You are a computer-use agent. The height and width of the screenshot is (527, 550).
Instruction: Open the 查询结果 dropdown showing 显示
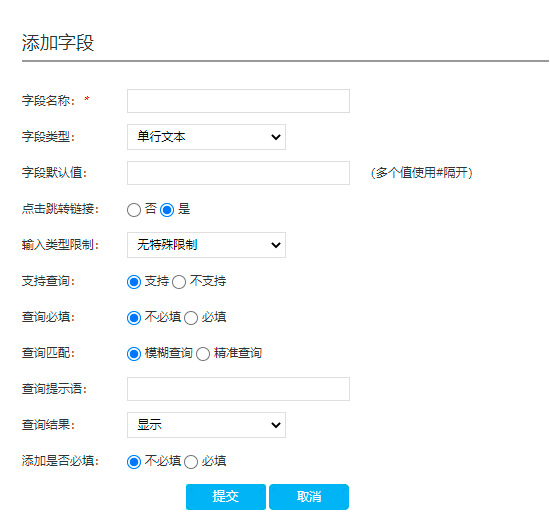[206, 425]
